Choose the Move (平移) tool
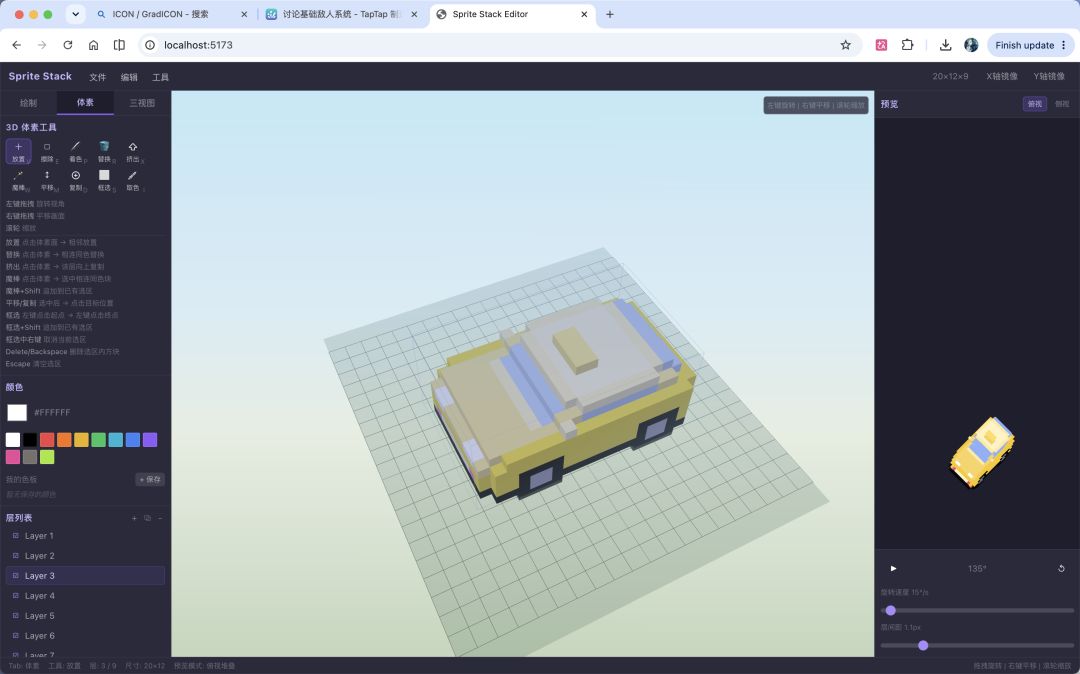 [47, 180]
